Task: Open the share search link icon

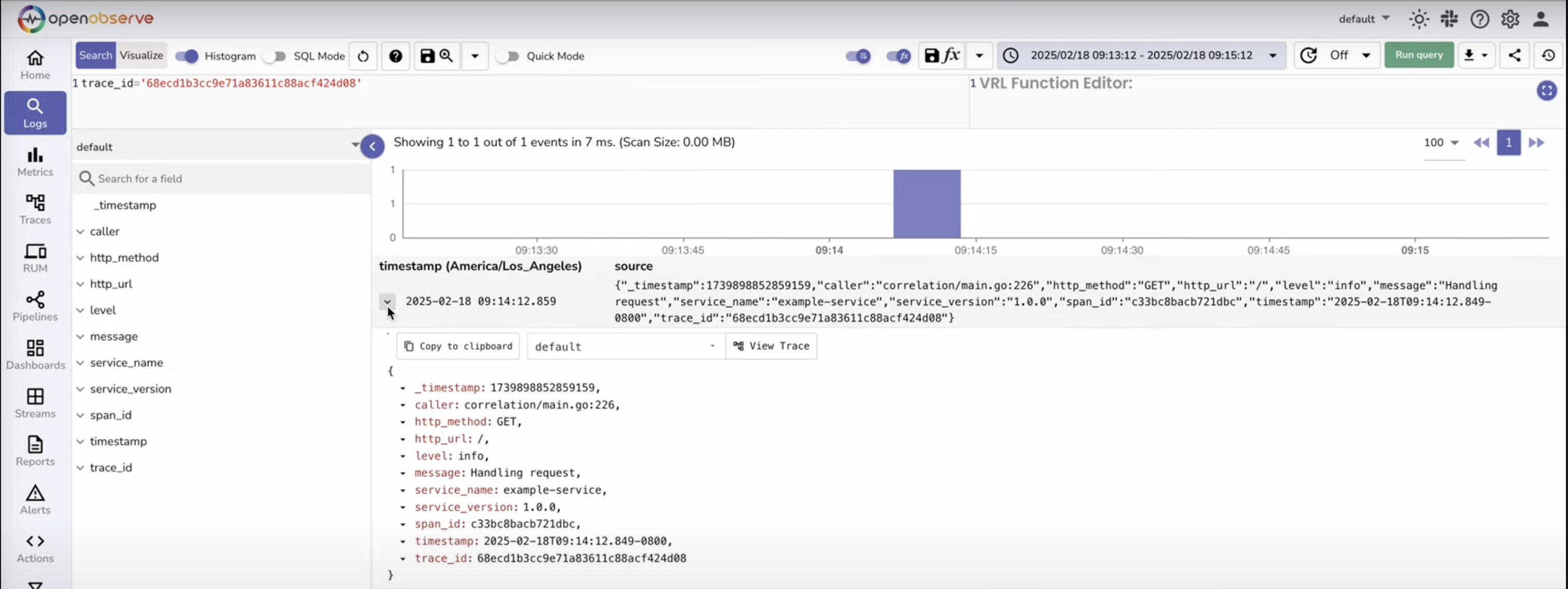Action: pos(1515,55)
